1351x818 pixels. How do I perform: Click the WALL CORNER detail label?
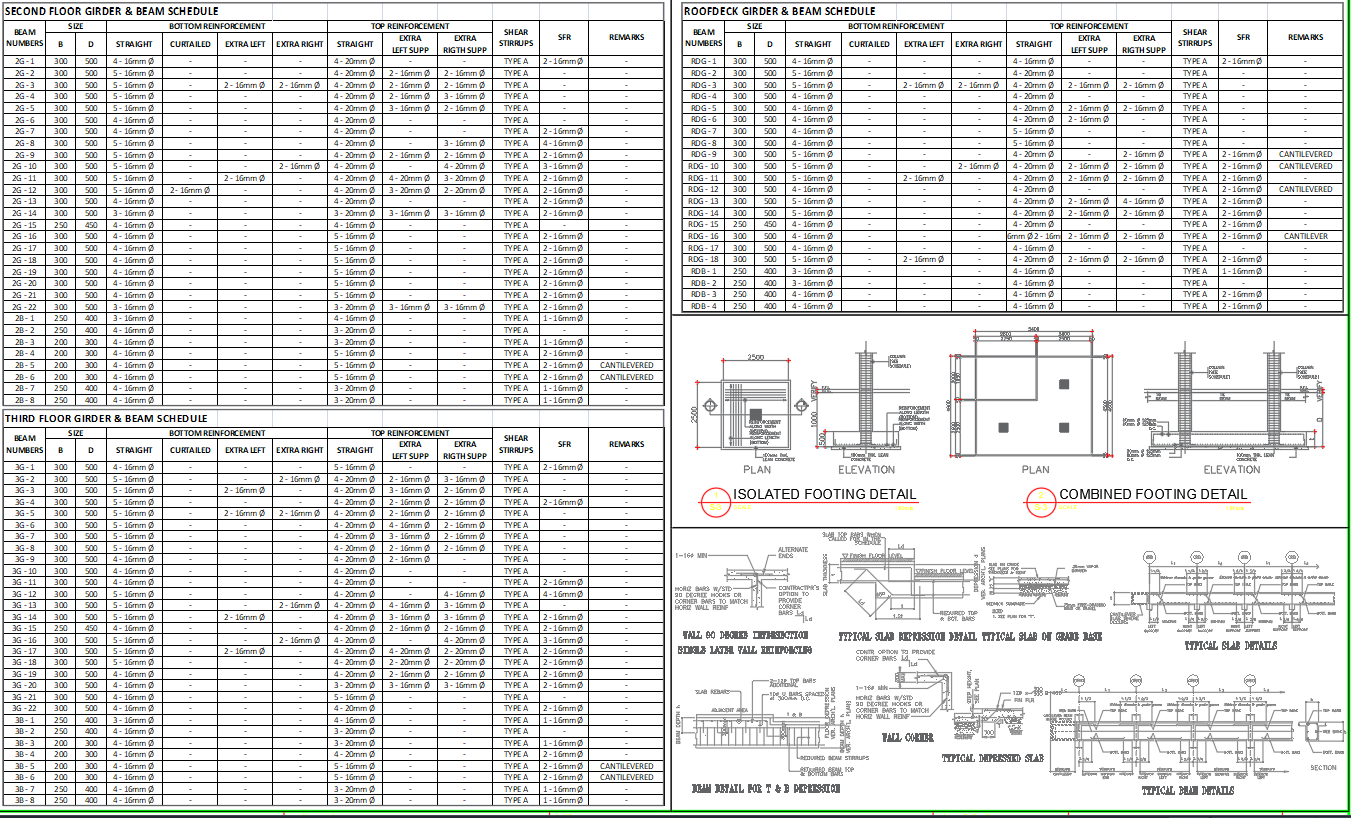907,737
